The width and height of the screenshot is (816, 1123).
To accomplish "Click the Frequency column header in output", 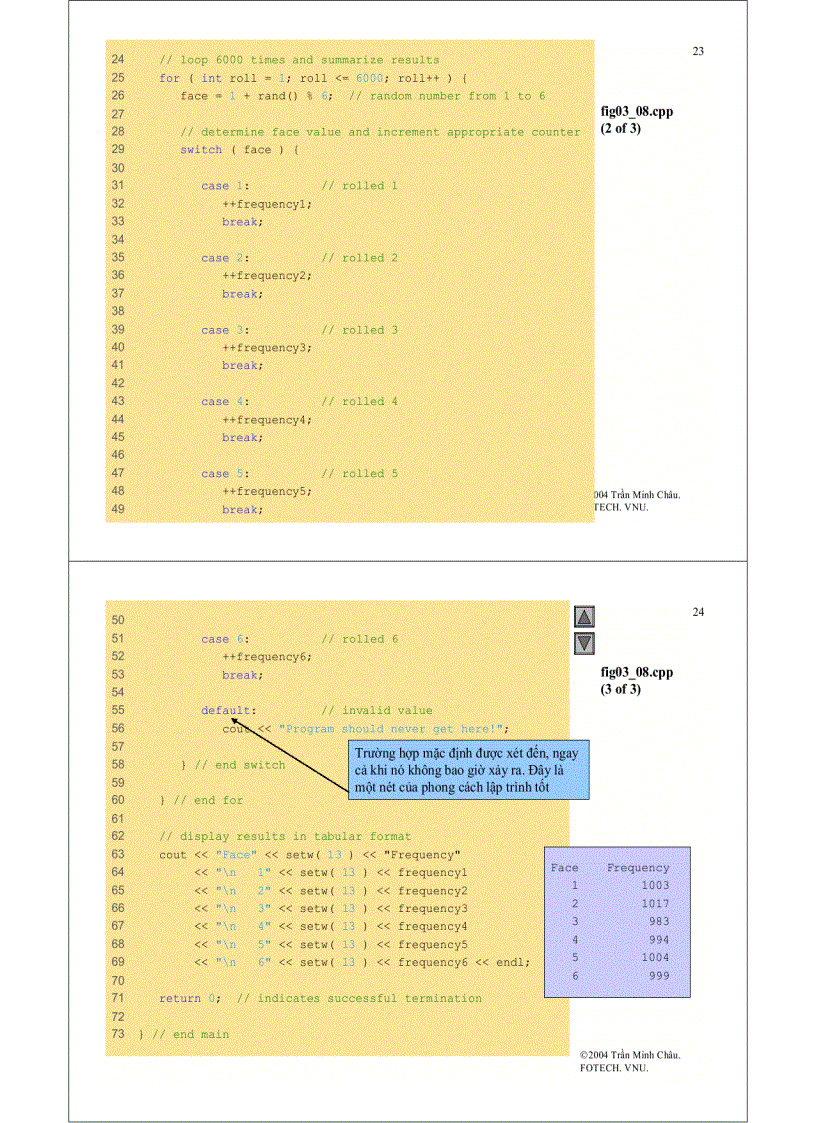I will point(637,868).
